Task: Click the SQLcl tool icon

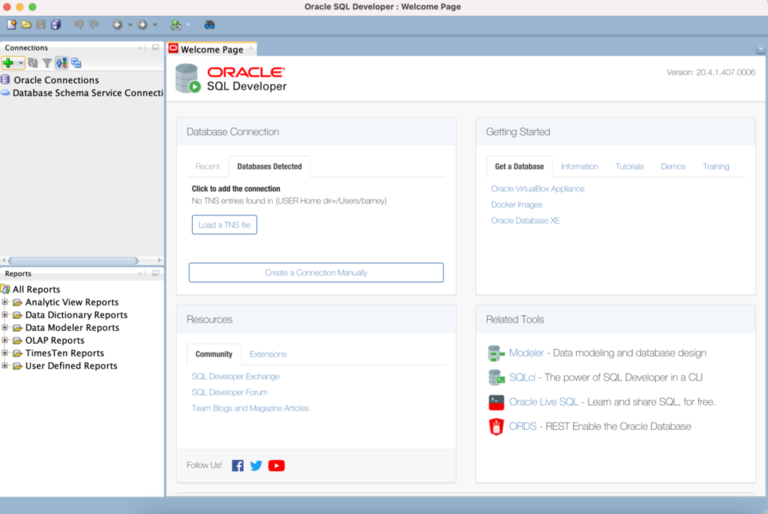Action: tap(496, 377)
